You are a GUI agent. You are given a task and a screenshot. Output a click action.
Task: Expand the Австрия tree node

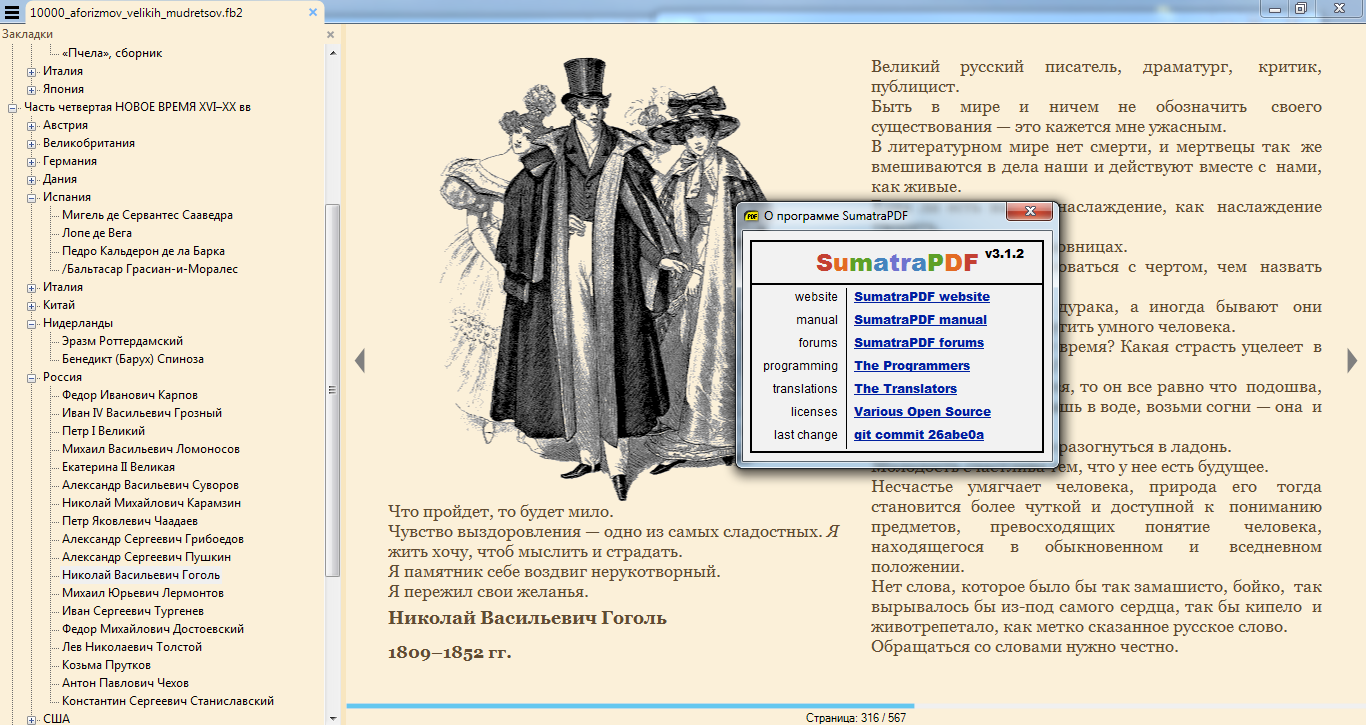click(x=32, y=125)
